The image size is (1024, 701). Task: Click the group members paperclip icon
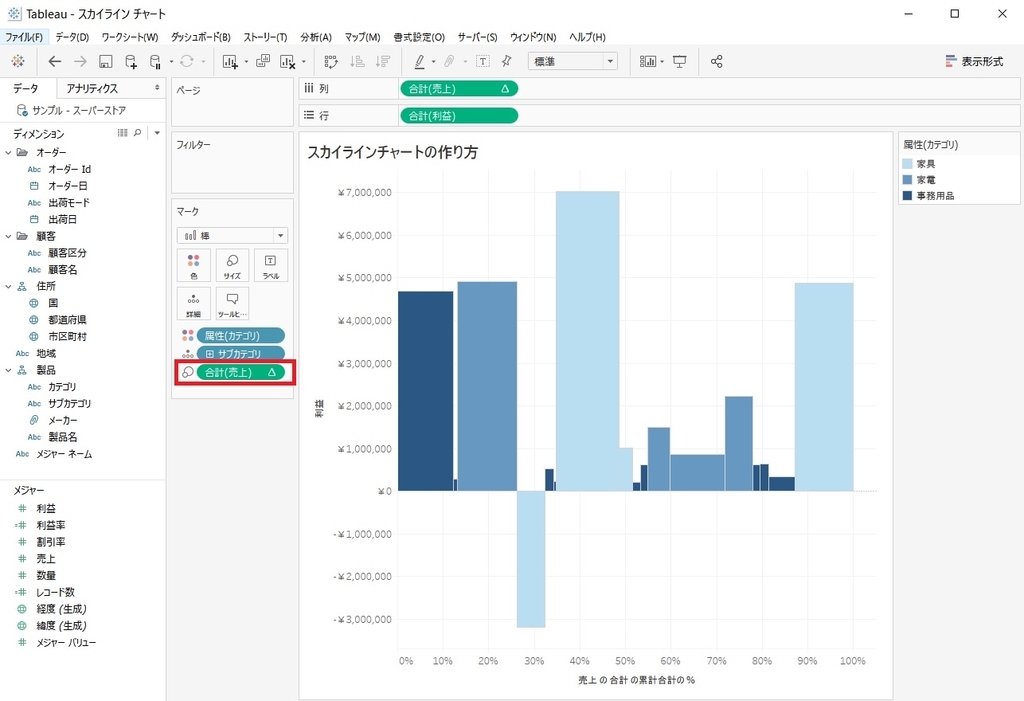point(449,61)
